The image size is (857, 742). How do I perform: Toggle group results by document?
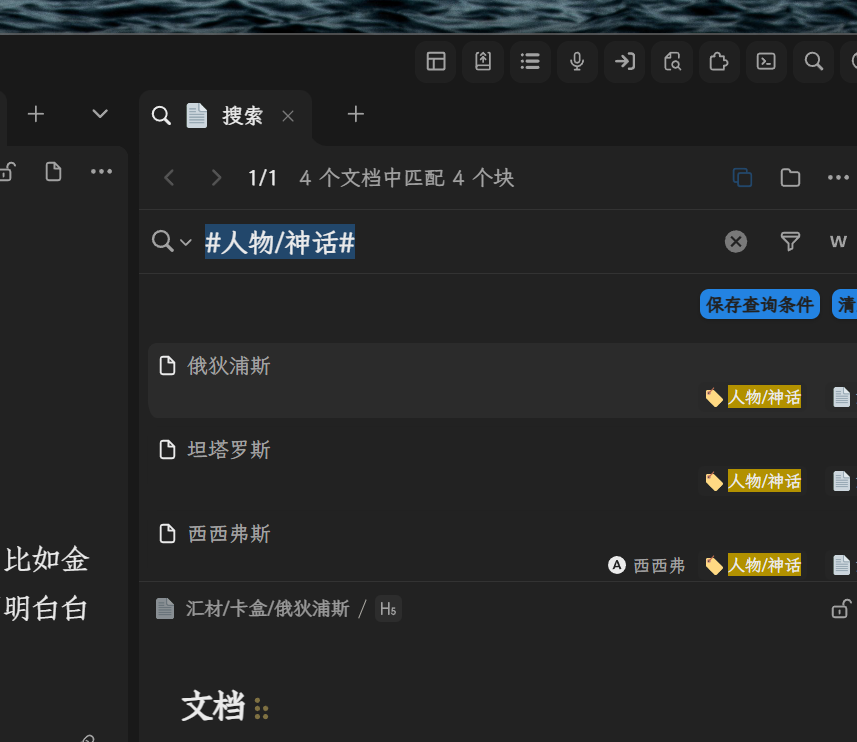[x=742, y=177]
